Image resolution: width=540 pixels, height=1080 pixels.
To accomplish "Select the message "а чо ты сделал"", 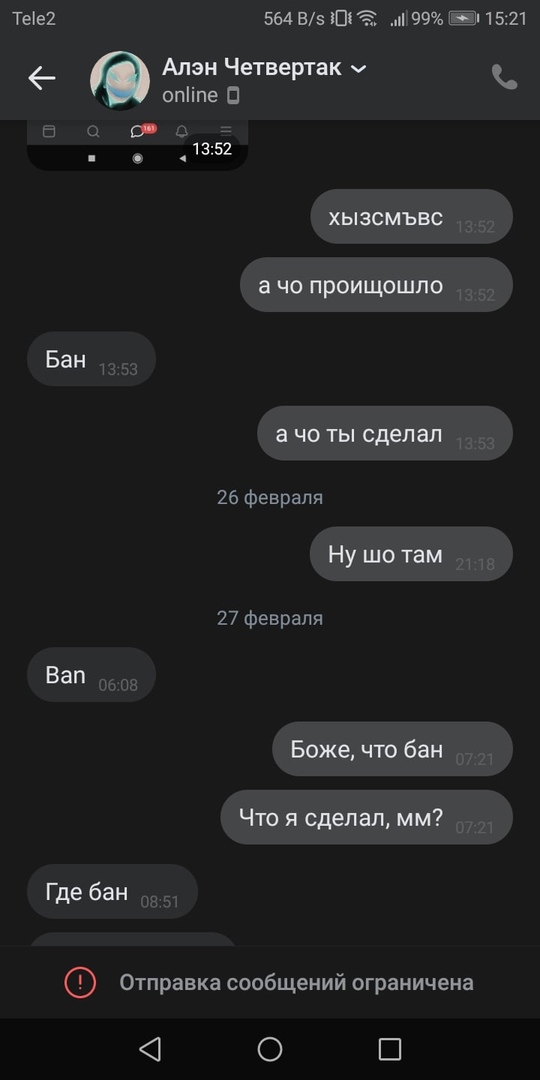I will (385, 433).
